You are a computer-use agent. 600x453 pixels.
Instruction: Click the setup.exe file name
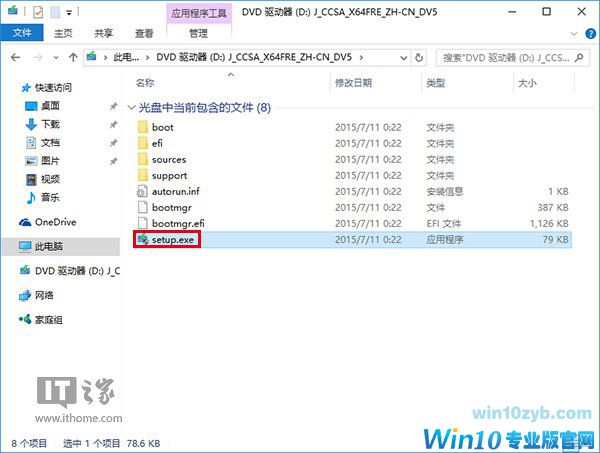(x=173, y=240)
